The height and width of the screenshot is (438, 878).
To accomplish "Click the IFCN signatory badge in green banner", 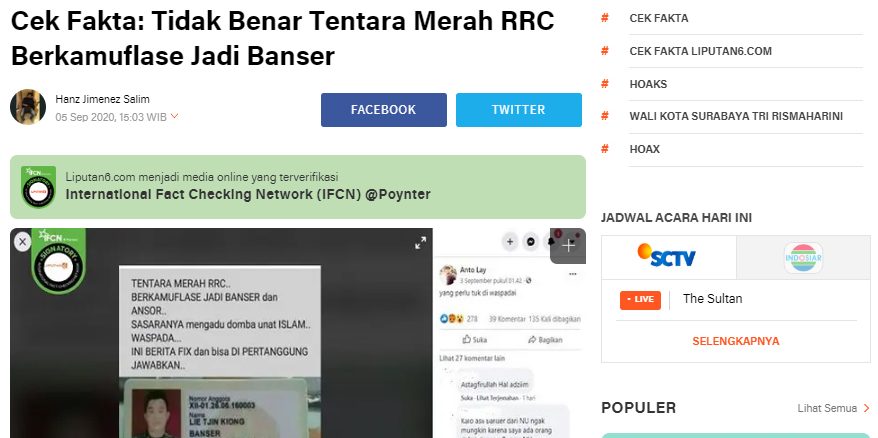I will click(38, 187).
